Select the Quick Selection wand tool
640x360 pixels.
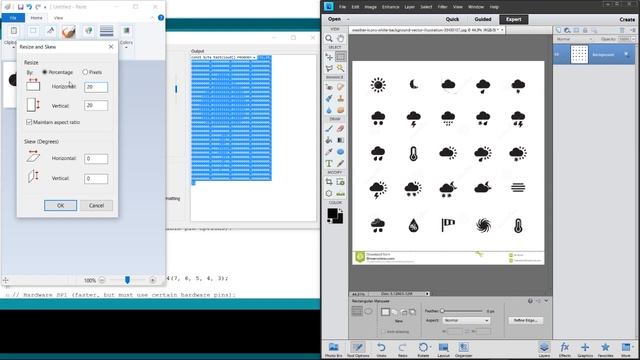[340, 68]
